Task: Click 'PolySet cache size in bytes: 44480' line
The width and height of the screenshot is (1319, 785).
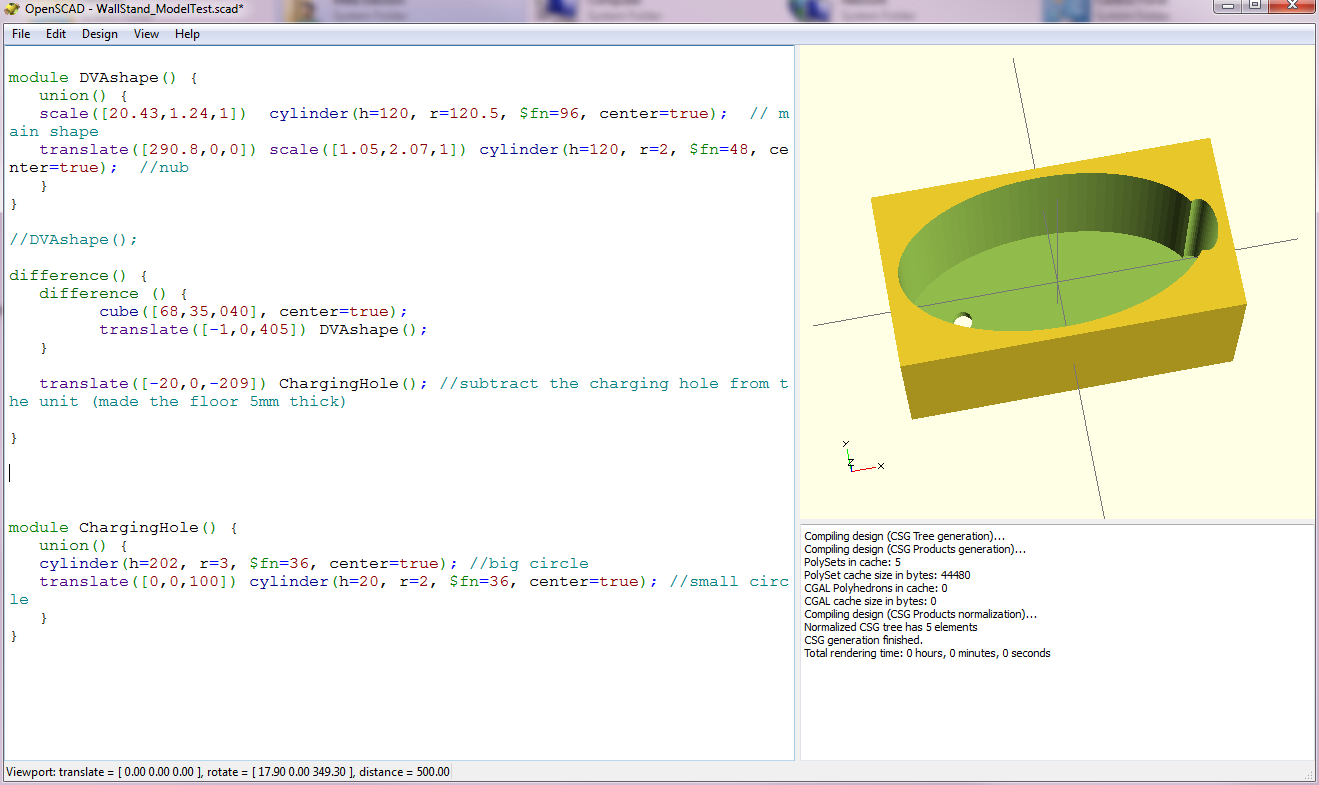Action: click(x=887, y=575)
